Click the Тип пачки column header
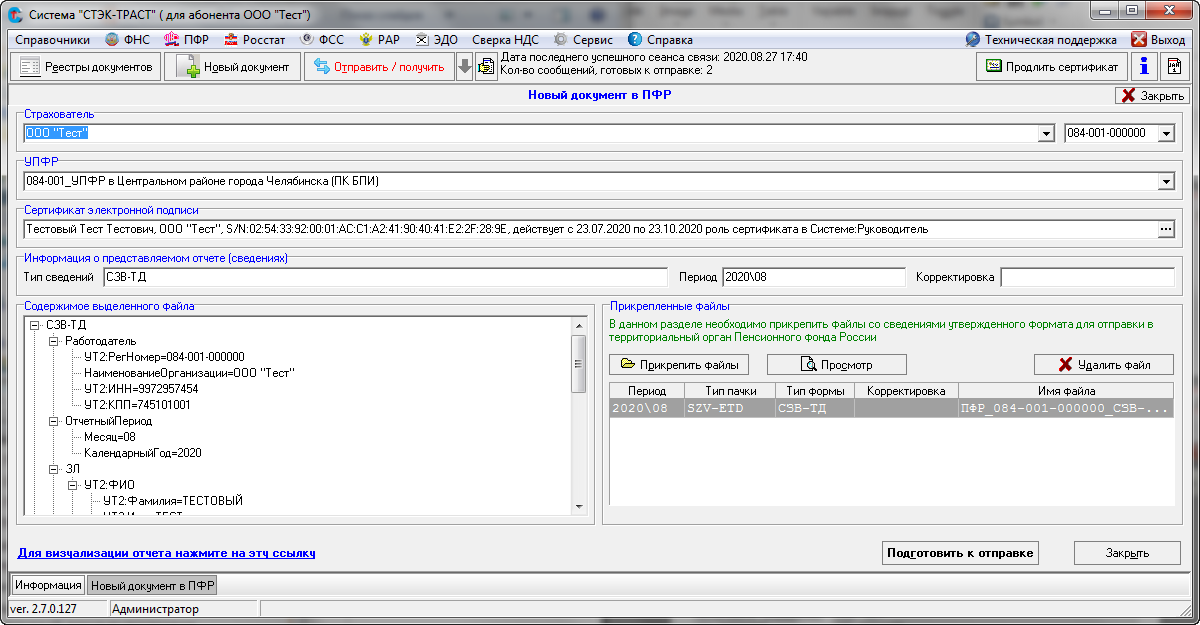 729,391
